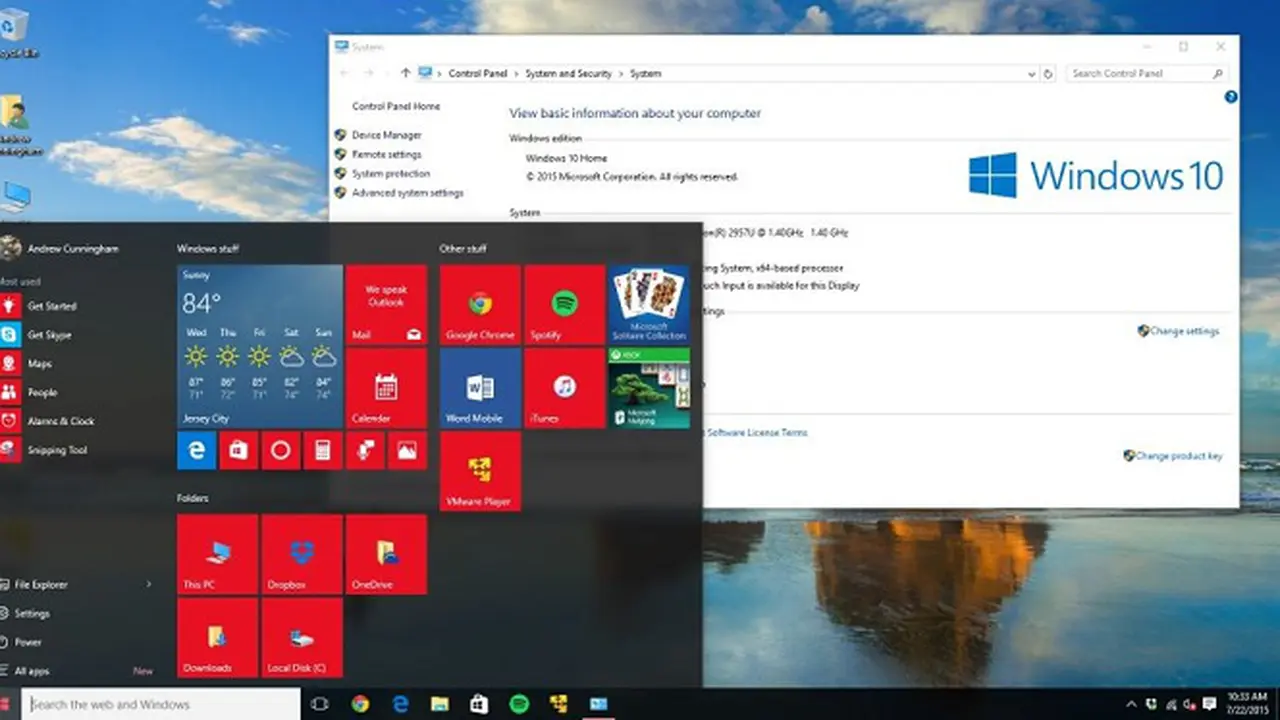Open the OneDrive folder tile
The image size is (1280, 720).
(386, 554)
